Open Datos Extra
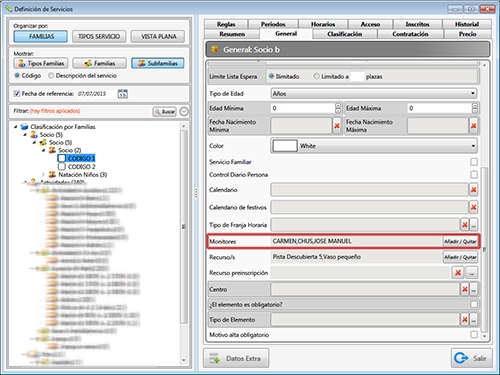The image size is (500, 375). 236,358
